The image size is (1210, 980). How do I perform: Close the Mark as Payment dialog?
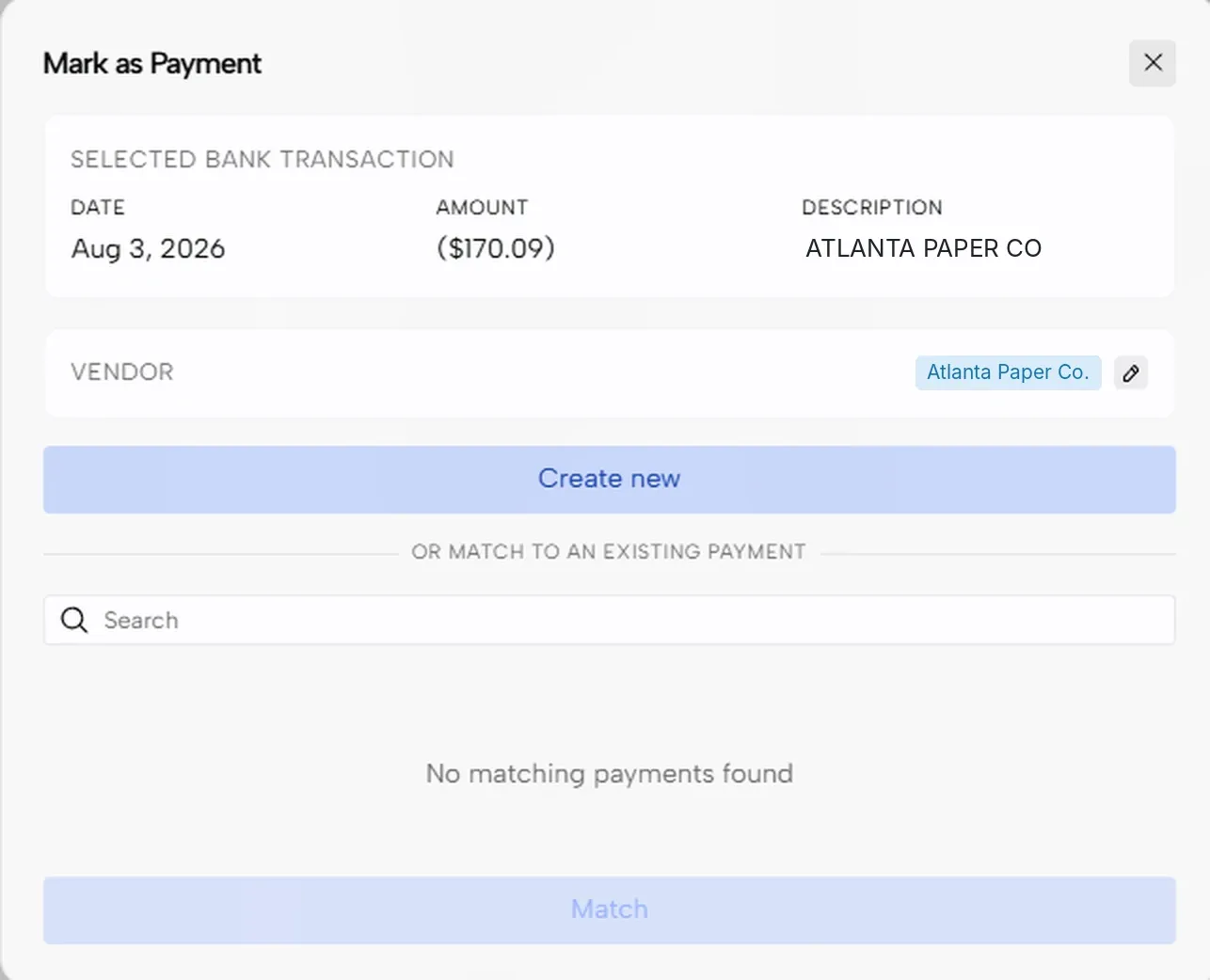point(1153,63)
